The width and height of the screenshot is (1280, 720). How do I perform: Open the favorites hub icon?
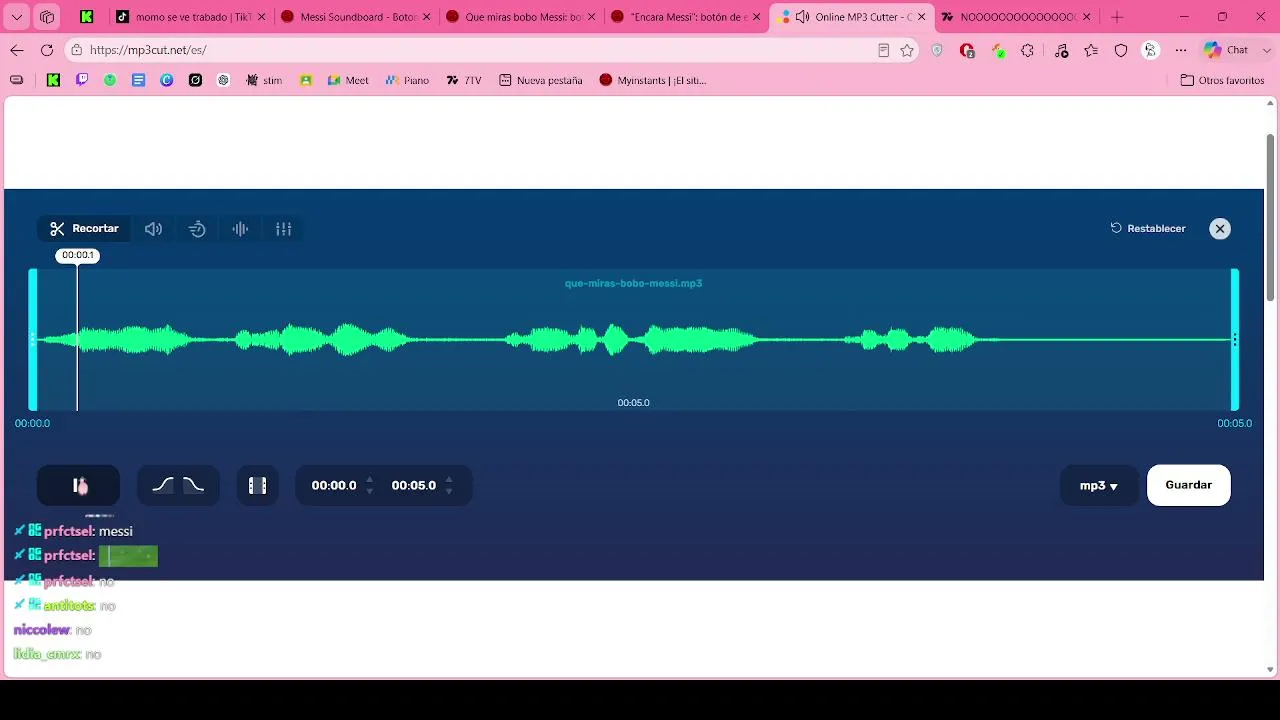coord(1091,50)
